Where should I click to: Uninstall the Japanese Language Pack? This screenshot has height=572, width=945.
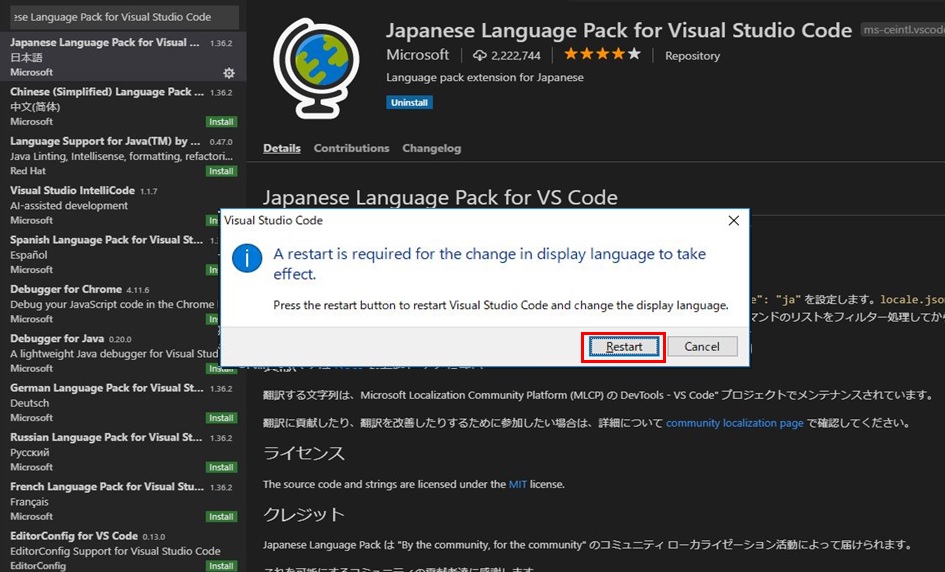409,102
